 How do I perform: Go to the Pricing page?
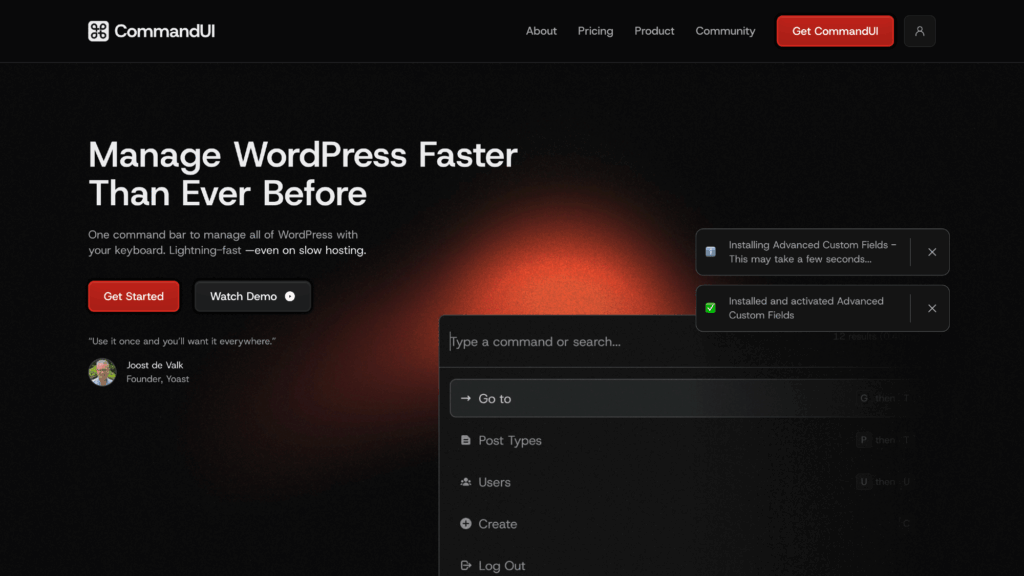pyautogui.click(x=596, y=31)
